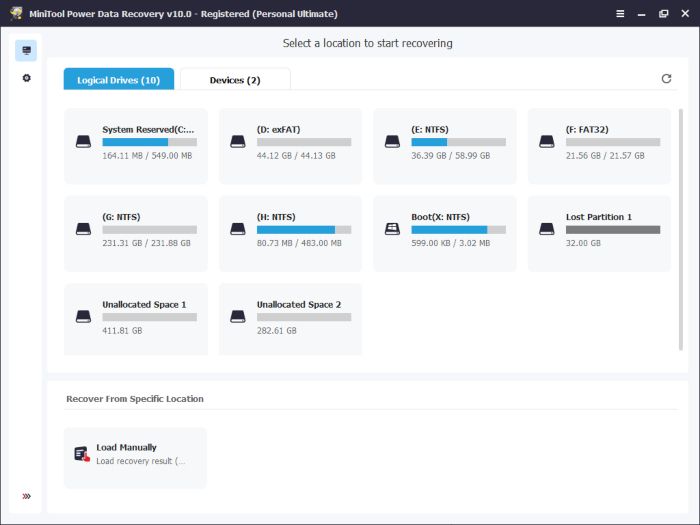Click the D: exFAT usage bar
Screen dimensions: 700x525
(304, 142)
